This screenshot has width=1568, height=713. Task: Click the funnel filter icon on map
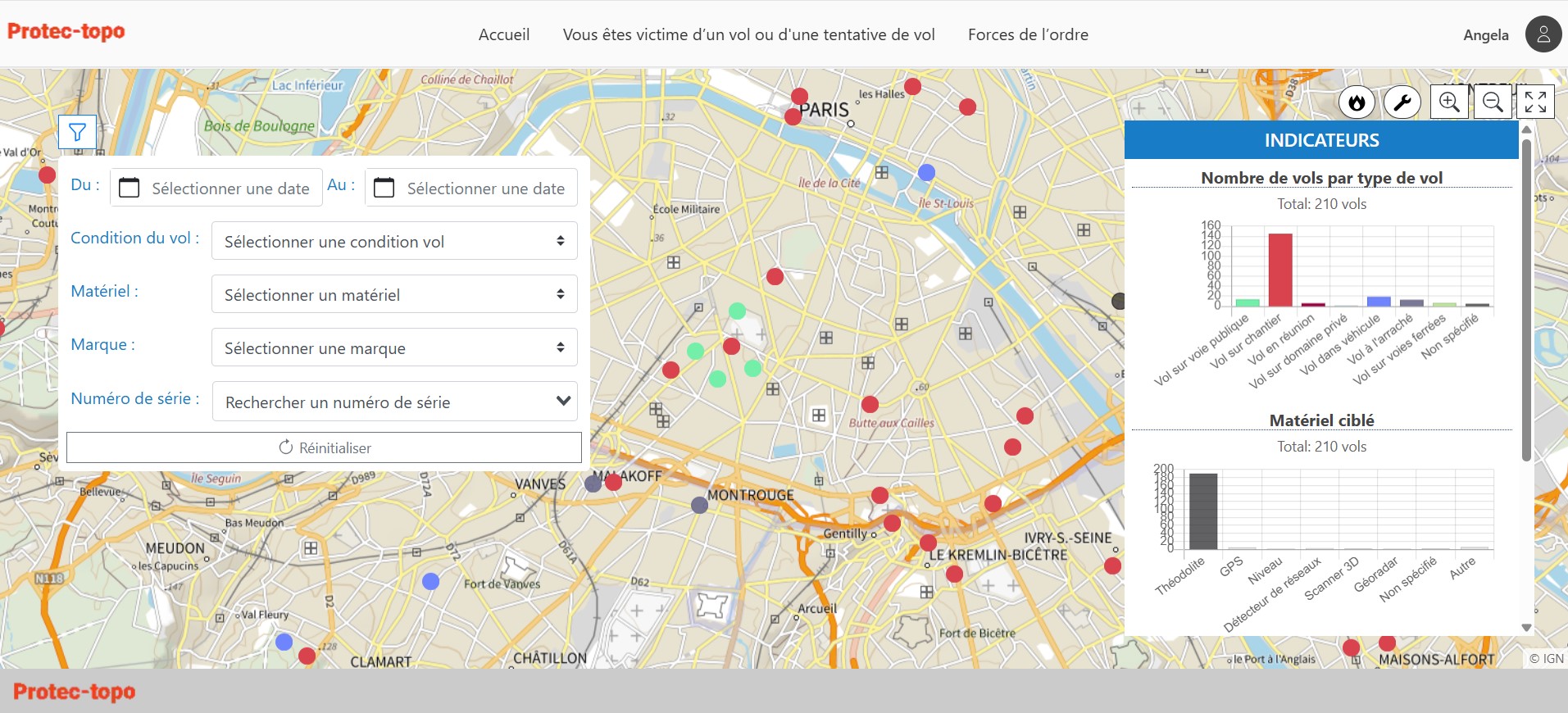77,132
